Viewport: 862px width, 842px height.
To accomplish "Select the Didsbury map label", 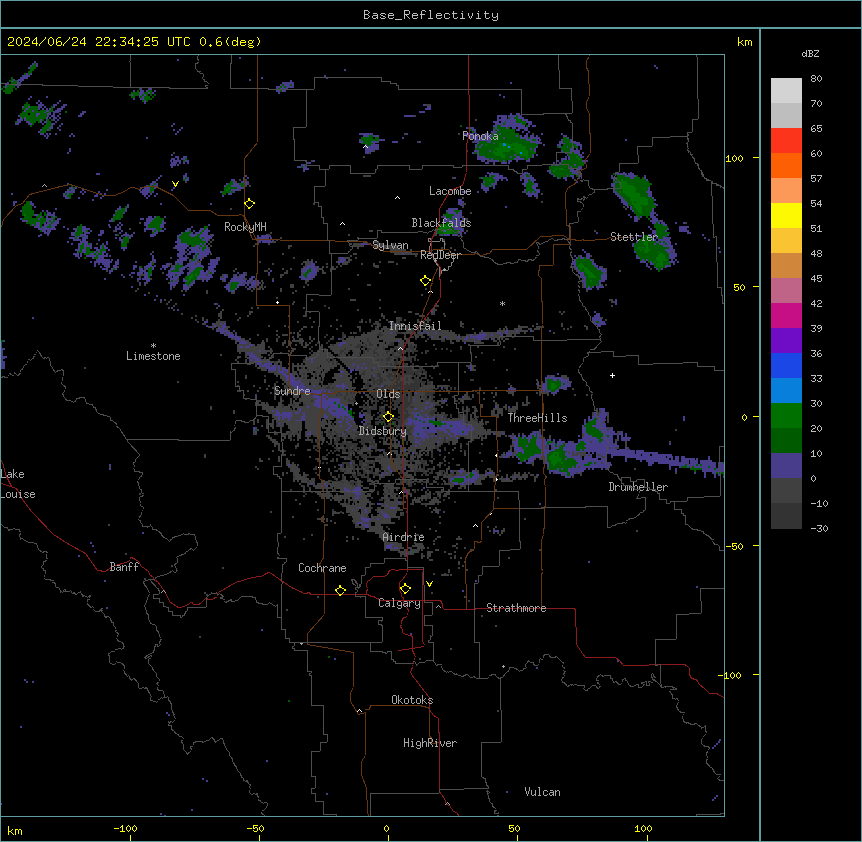I will 383,431.
